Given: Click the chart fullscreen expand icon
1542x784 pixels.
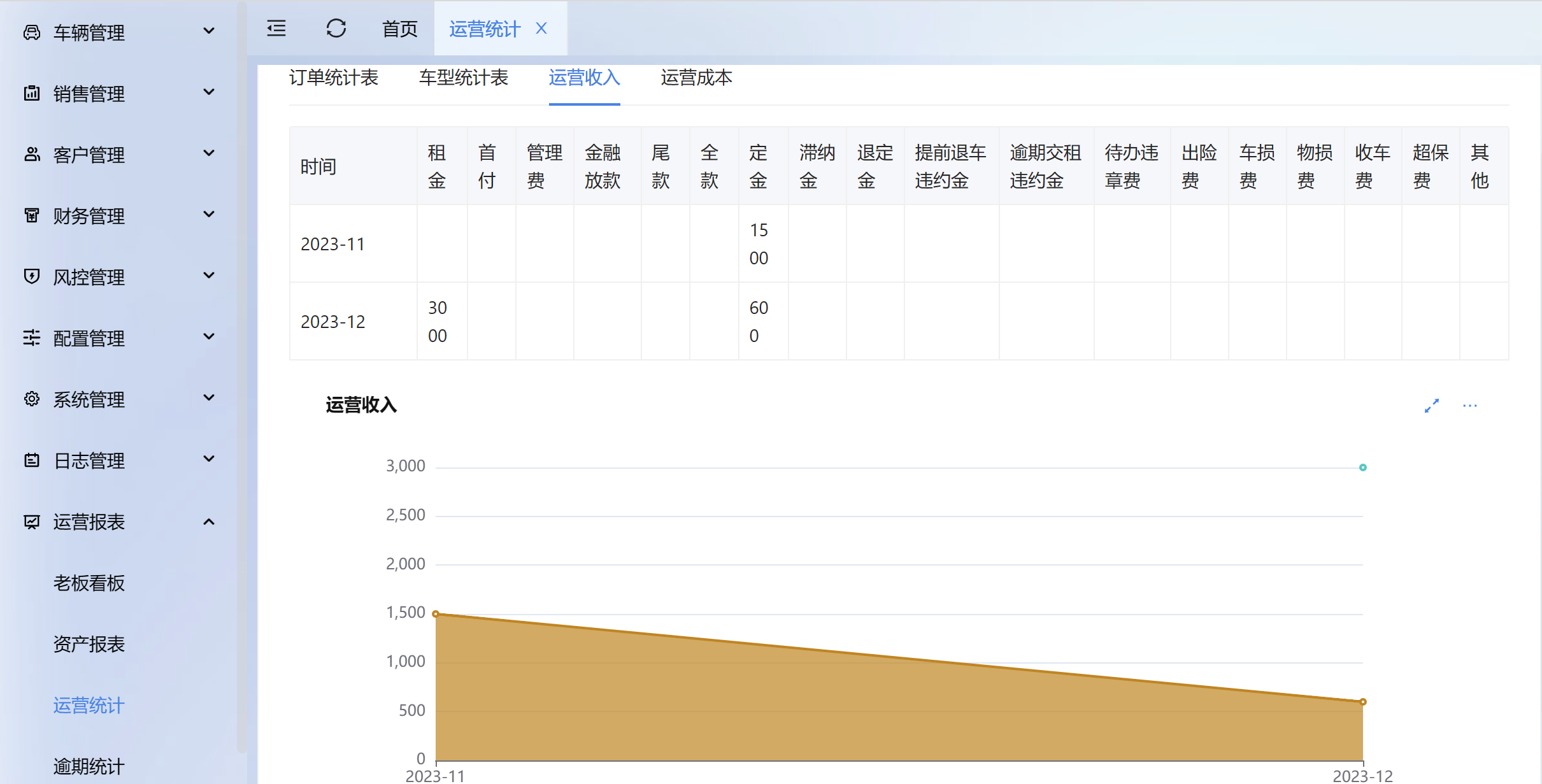Looking at the screenshot, I should pyautogui.click(x=1432, y=406).
